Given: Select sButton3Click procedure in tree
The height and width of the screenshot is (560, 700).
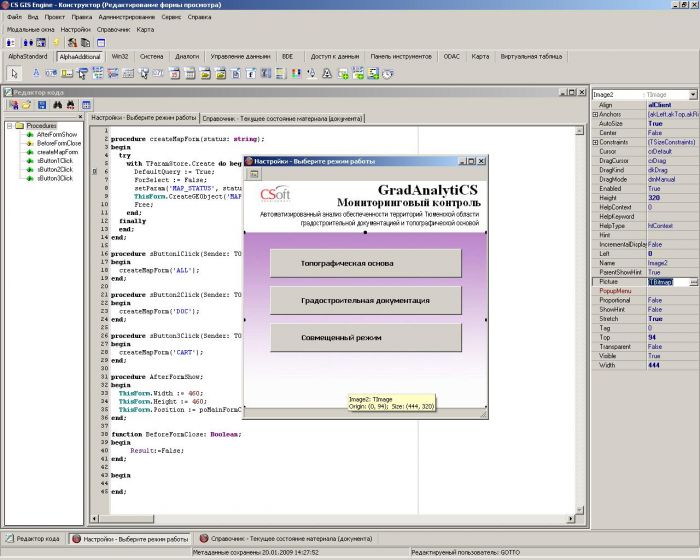Looking at the screenshot, I should pos(55,178).
